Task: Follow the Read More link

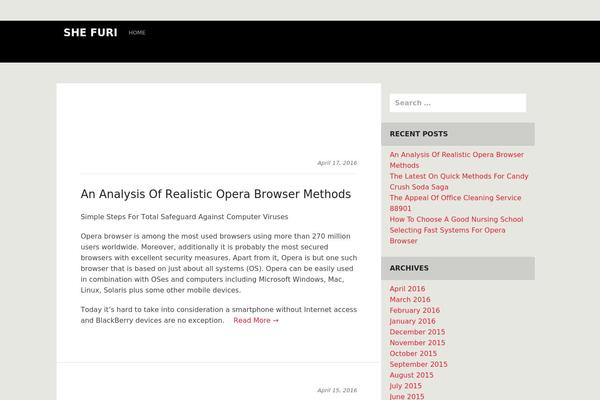Action: 256,320
